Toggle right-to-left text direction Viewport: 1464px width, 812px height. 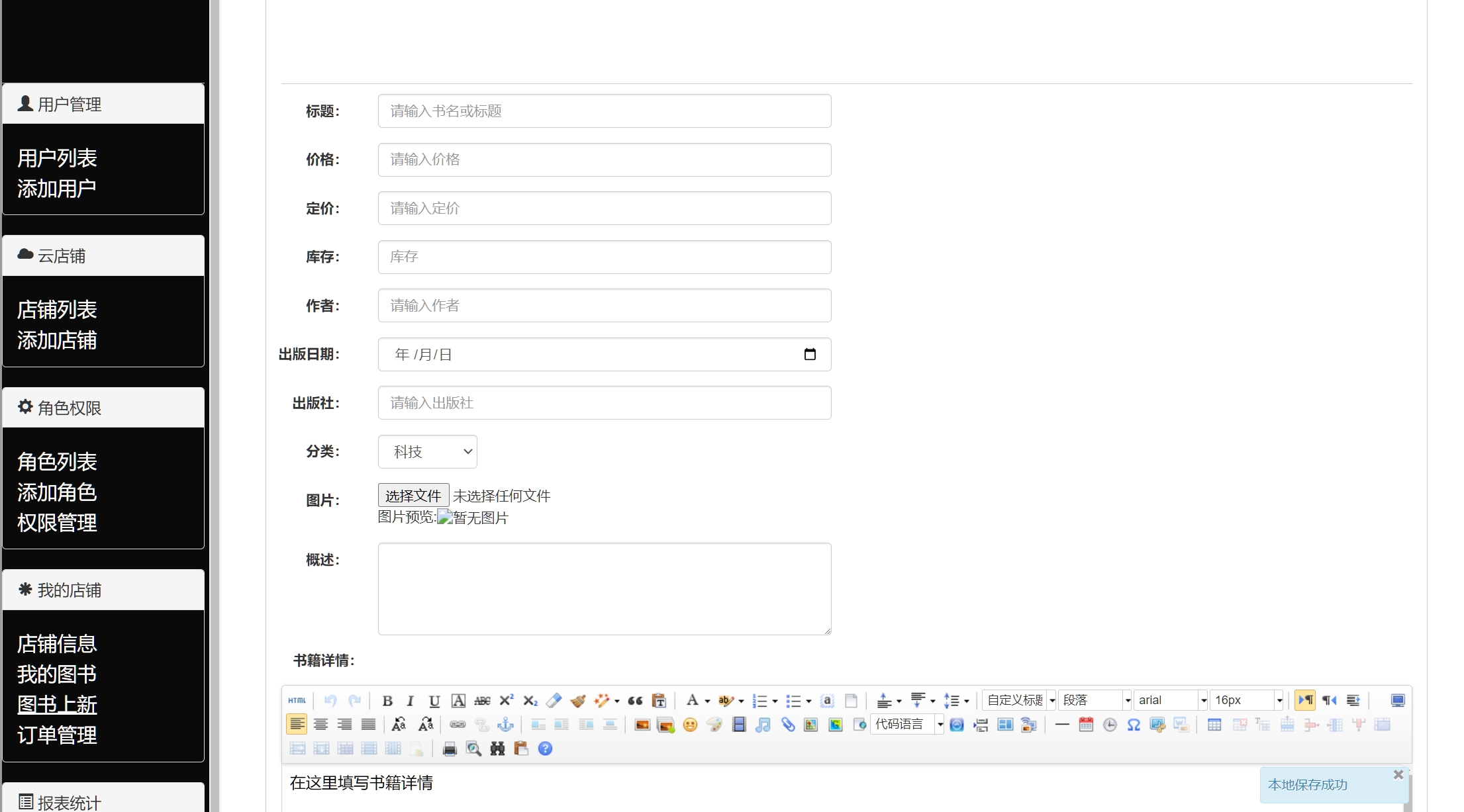(1329, 700)
